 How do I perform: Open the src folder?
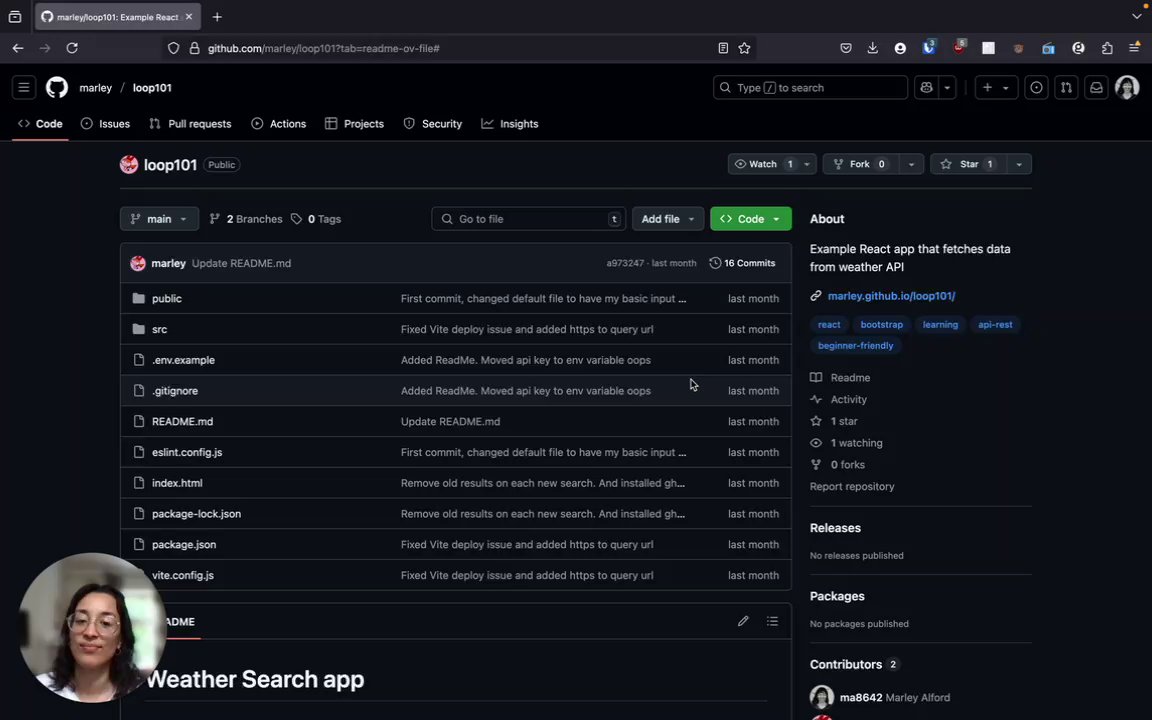159,329
